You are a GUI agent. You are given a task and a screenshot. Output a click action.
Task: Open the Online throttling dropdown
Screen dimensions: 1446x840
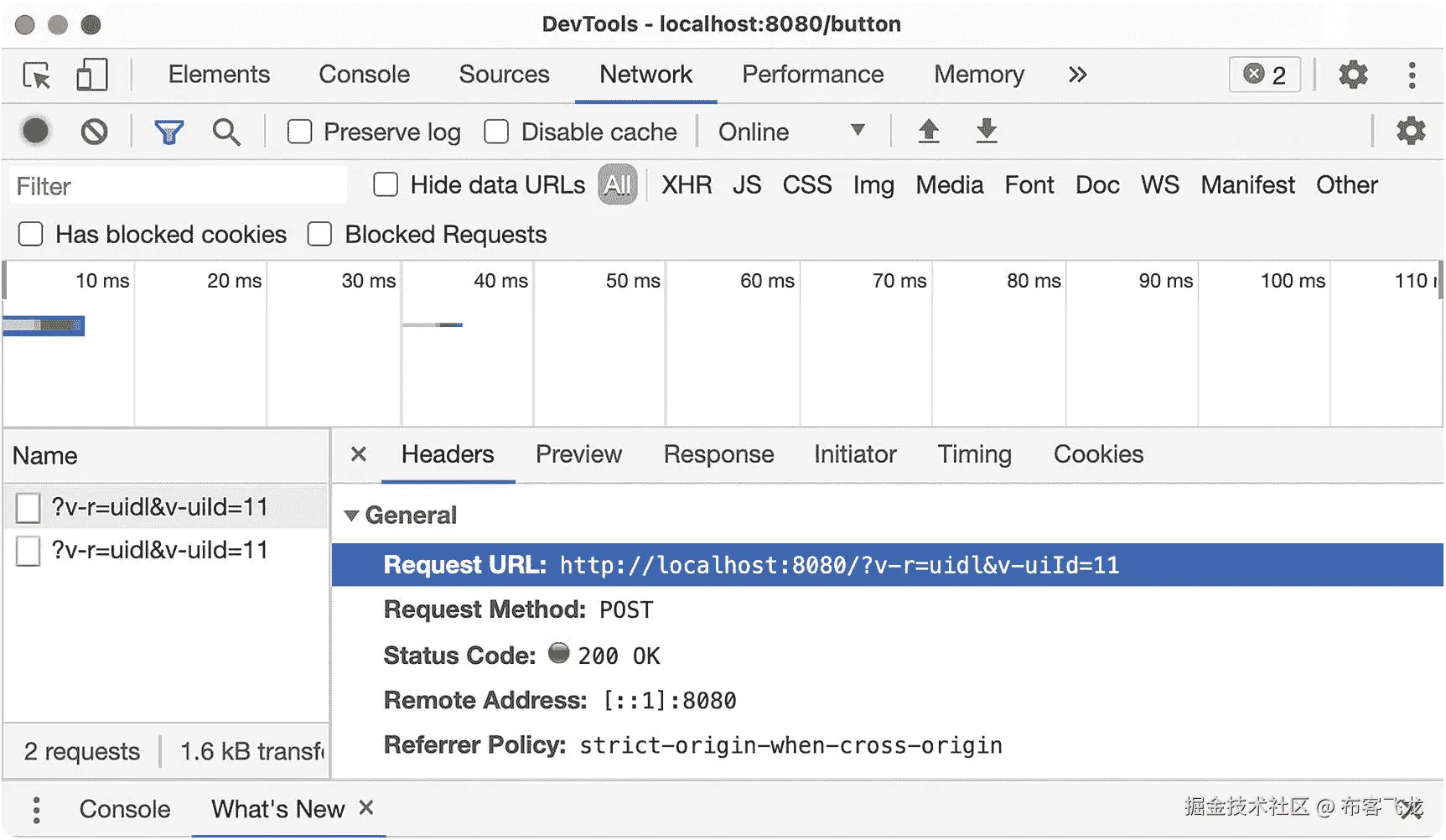tap(790, 132)
